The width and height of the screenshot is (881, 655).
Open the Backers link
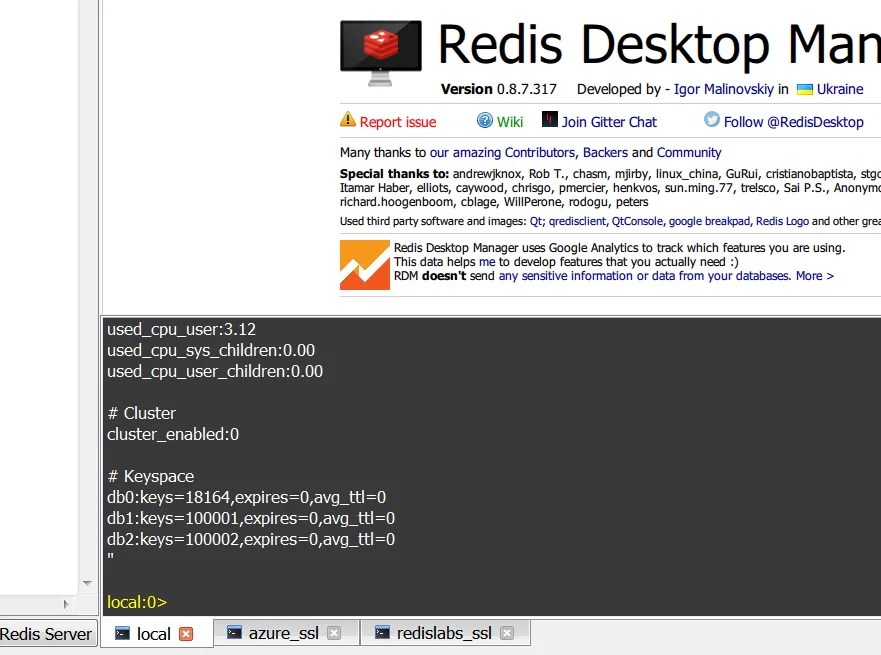pyautogui.click(x=605, y=153)
